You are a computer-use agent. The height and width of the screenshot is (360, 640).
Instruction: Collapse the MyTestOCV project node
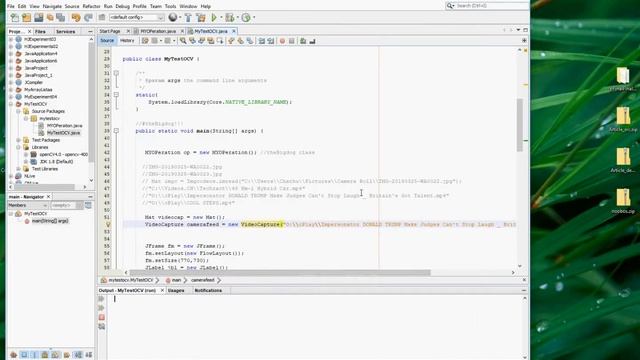[x=11, y=104]
